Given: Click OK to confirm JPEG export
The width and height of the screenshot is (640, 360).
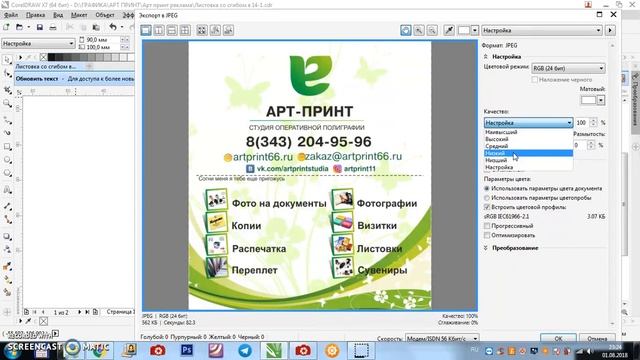Looking at the screenshot, I should click(558, 338).
